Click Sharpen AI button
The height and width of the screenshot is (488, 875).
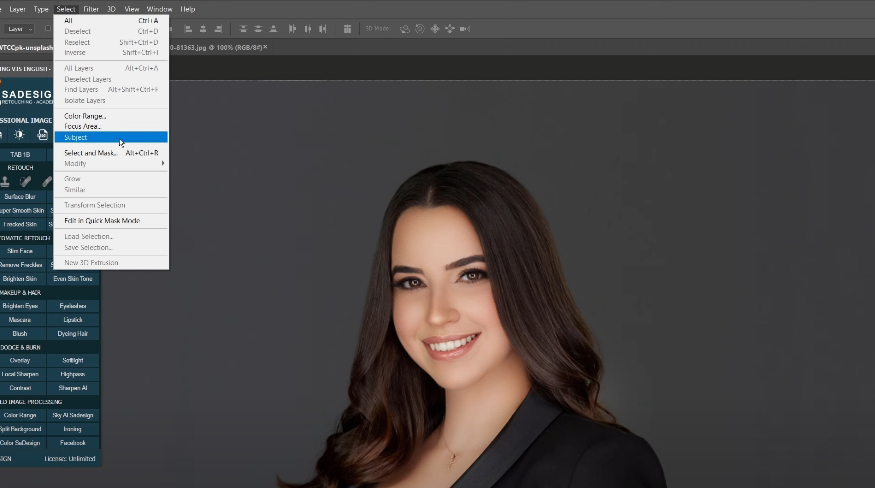(x=73, y=388)
